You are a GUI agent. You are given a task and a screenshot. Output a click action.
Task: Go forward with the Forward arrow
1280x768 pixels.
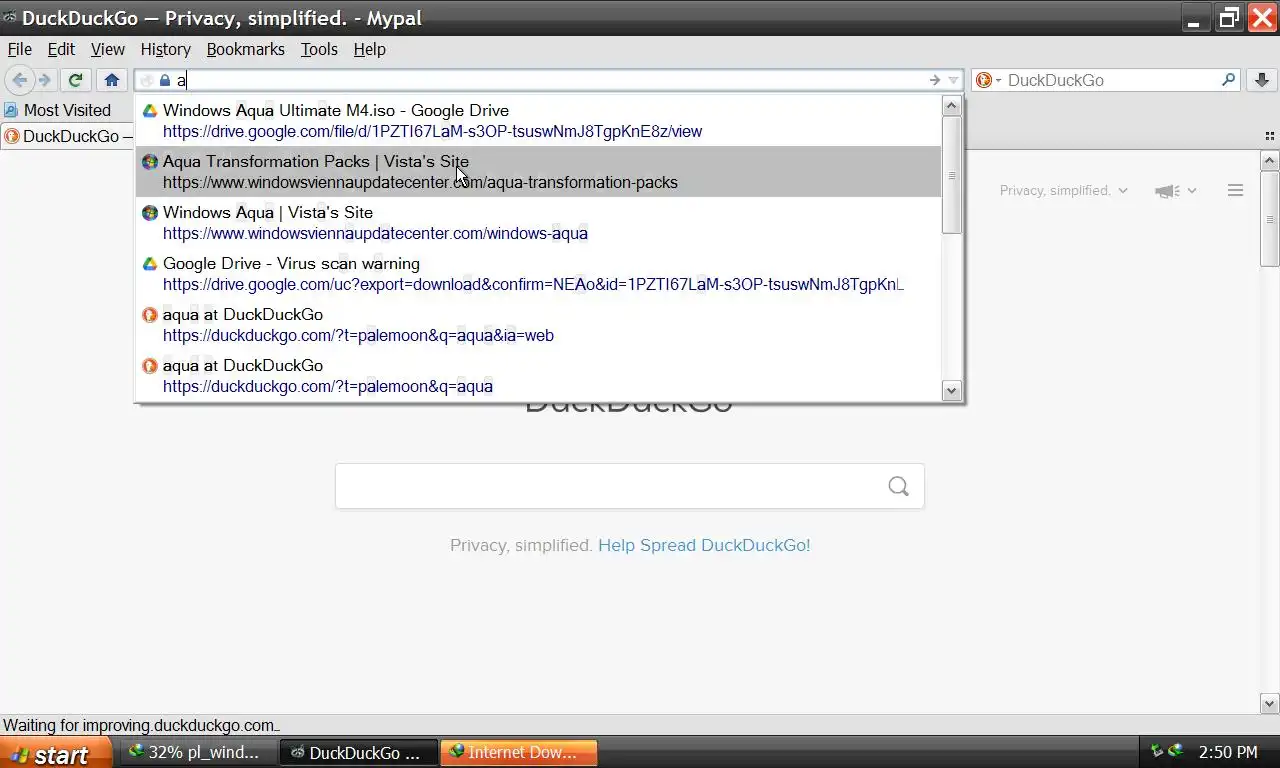45,80
